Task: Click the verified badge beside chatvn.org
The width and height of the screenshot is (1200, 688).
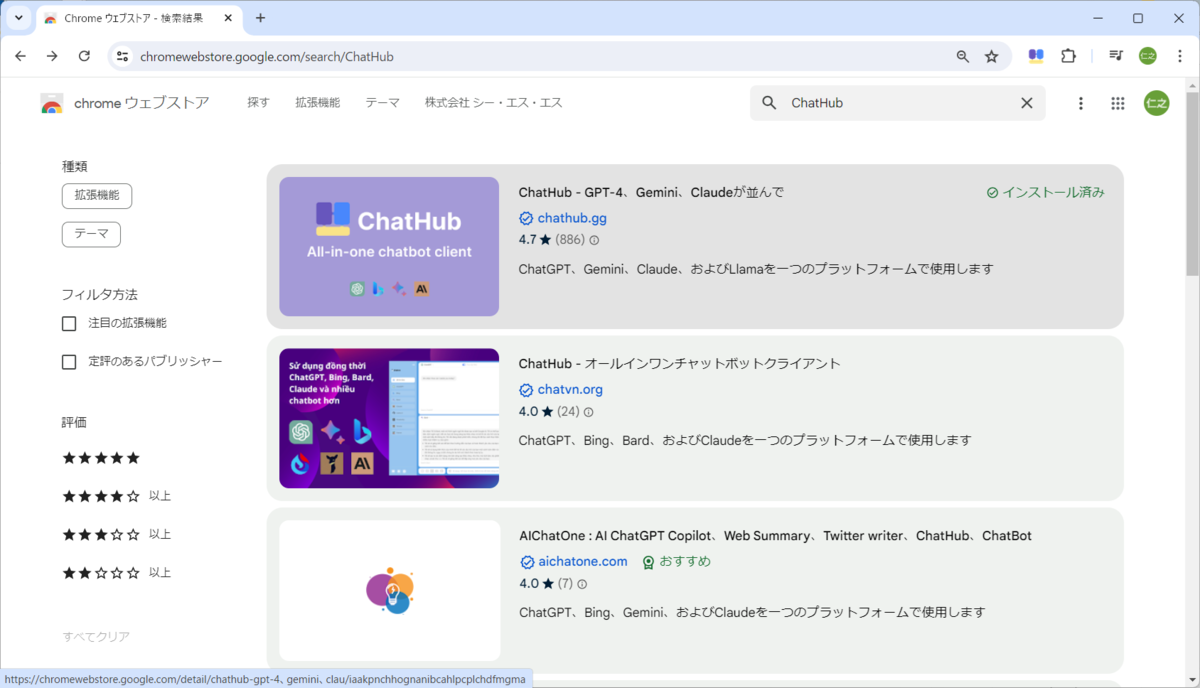Action: [x=526, y=390]
